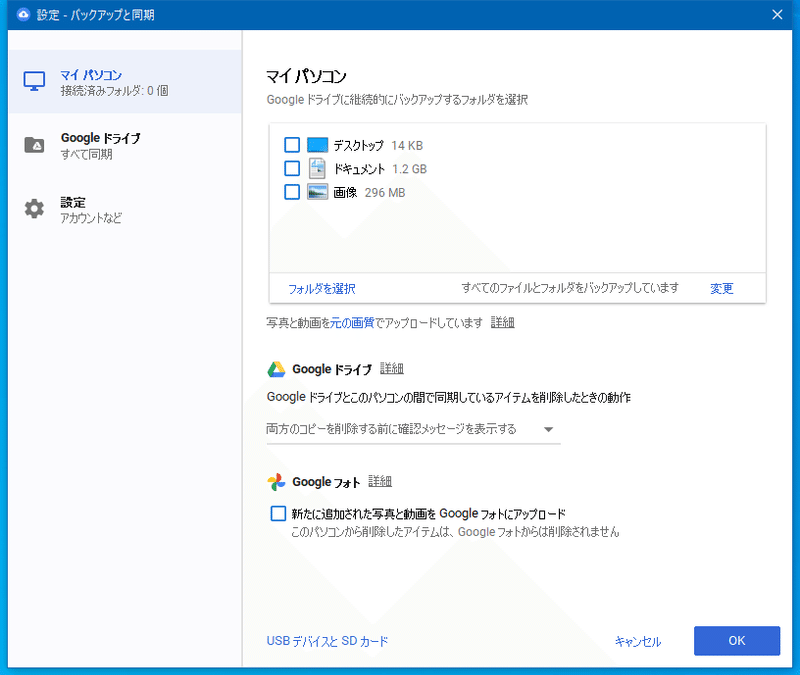This screenshot has width=800, height=675.
Task: Click すべてのファイルとフォルダをバックアップしています text
Action: pos(570,288)
